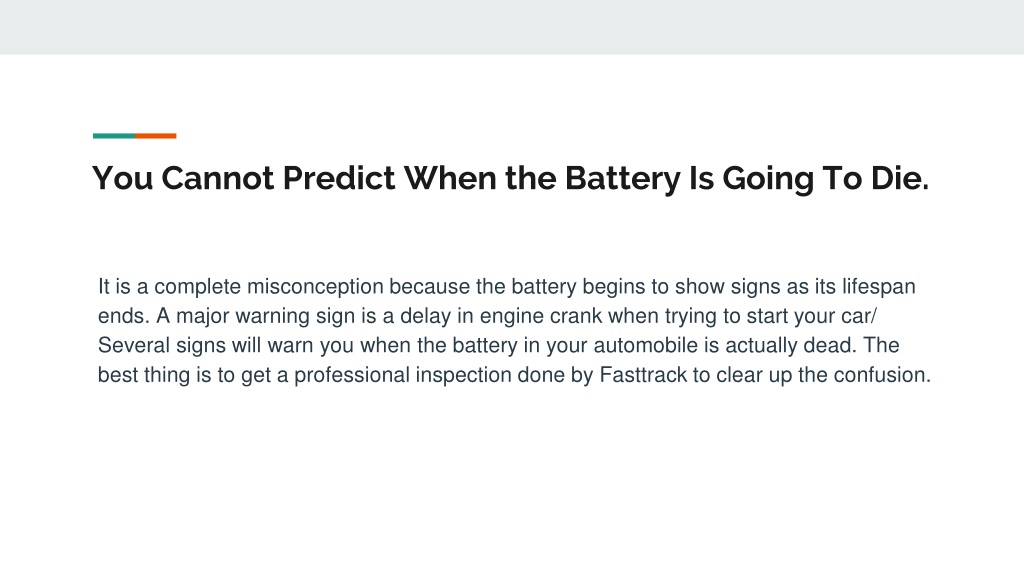The width and height of the screenshot is (1024, 576).
Task: Click the slide title about battery prediction
Action: click(x=510, y=178)
